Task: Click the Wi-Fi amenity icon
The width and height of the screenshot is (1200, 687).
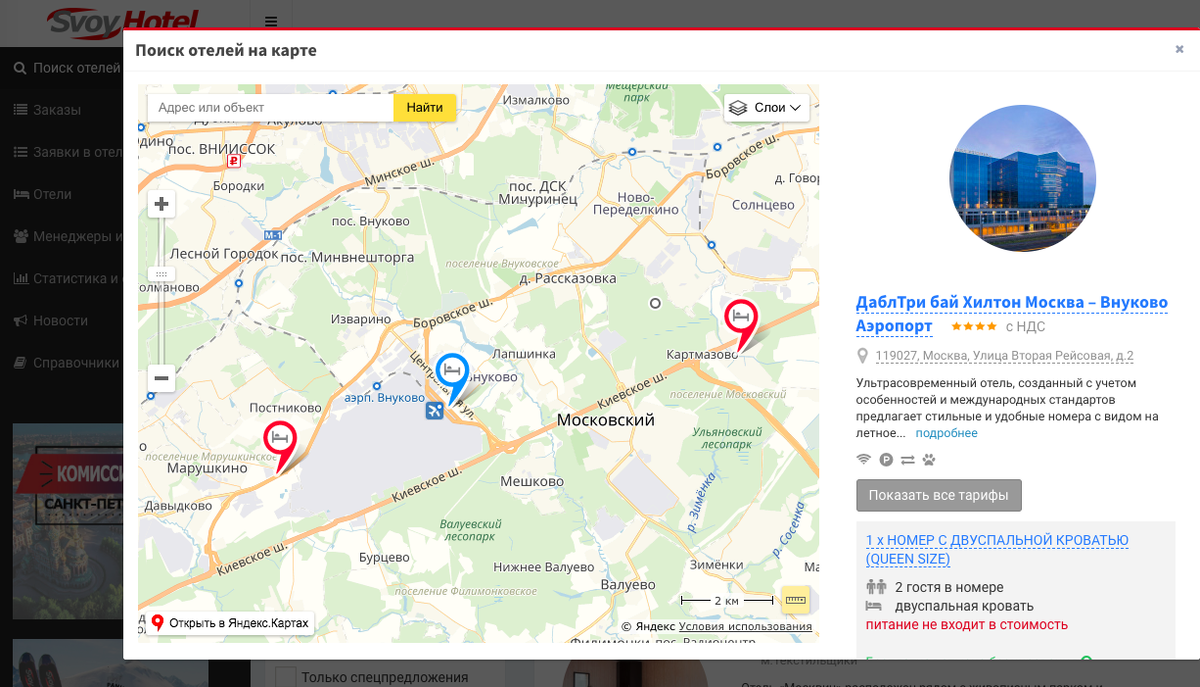Action: pos(864,460)
